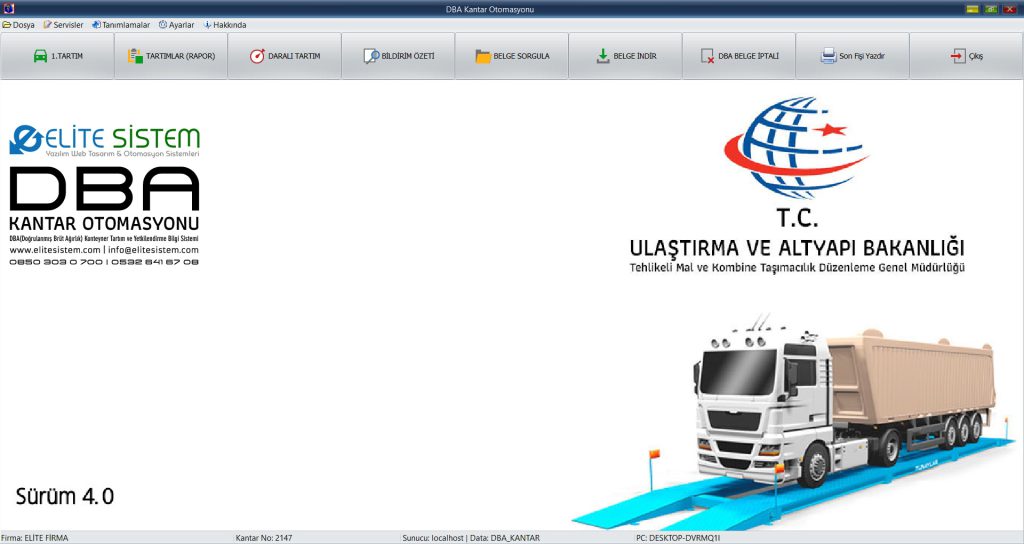Click the BELGE SORGULA folder icon
The image size is (1024, 544).
[x=483, y=56]
